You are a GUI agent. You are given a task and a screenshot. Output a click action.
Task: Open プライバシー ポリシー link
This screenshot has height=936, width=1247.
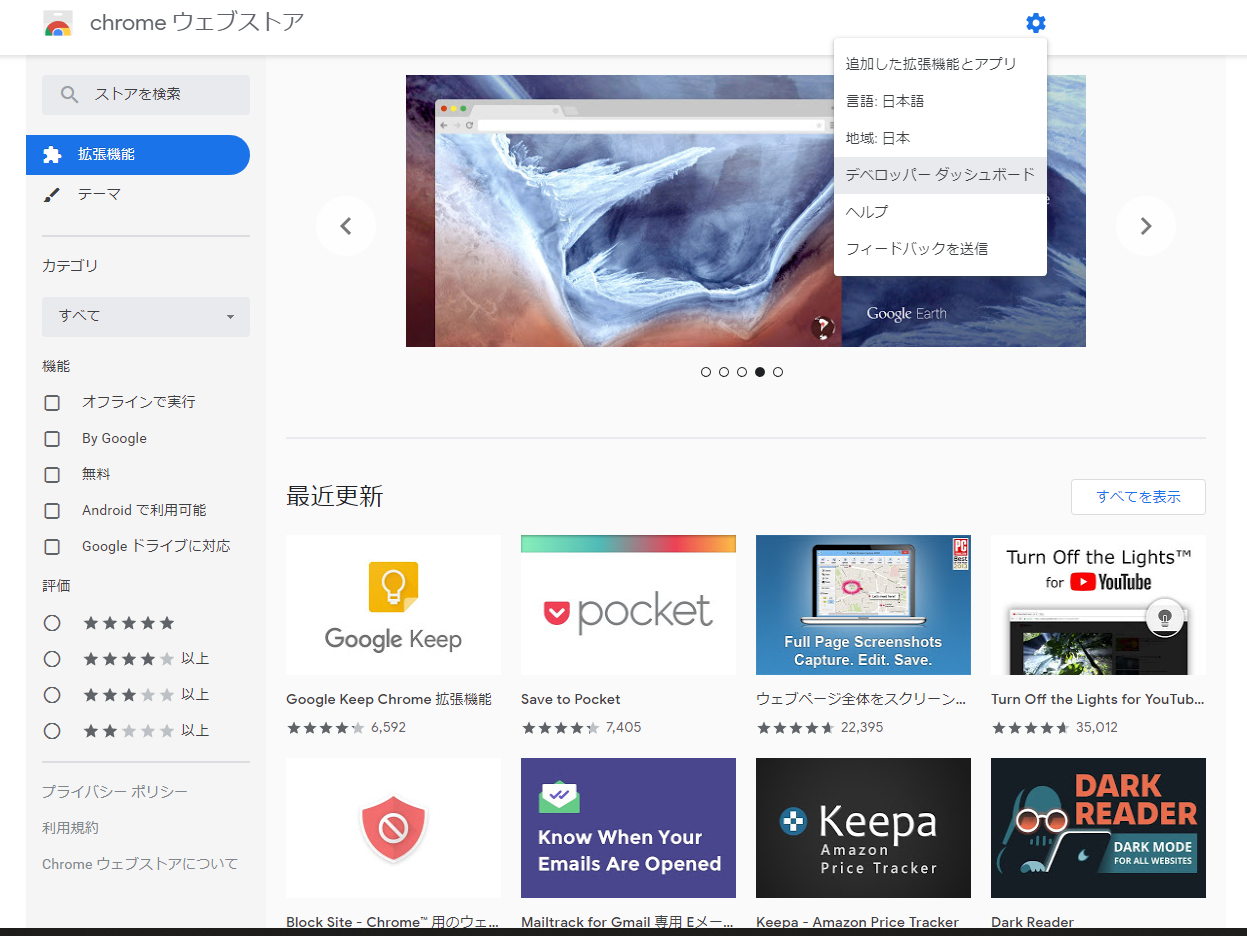point(115,792)
